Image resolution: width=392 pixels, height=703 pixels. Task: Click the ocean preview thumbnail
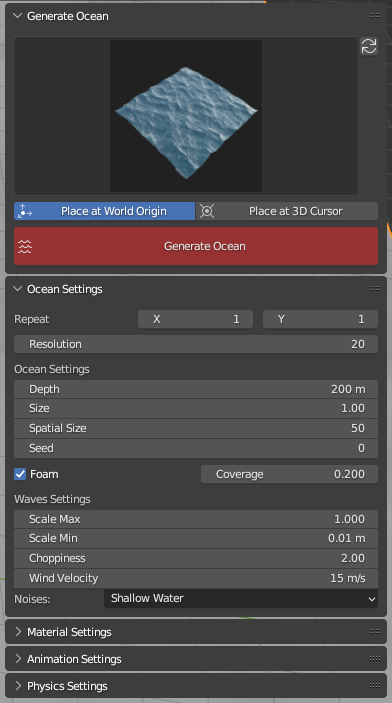[186, 116]
